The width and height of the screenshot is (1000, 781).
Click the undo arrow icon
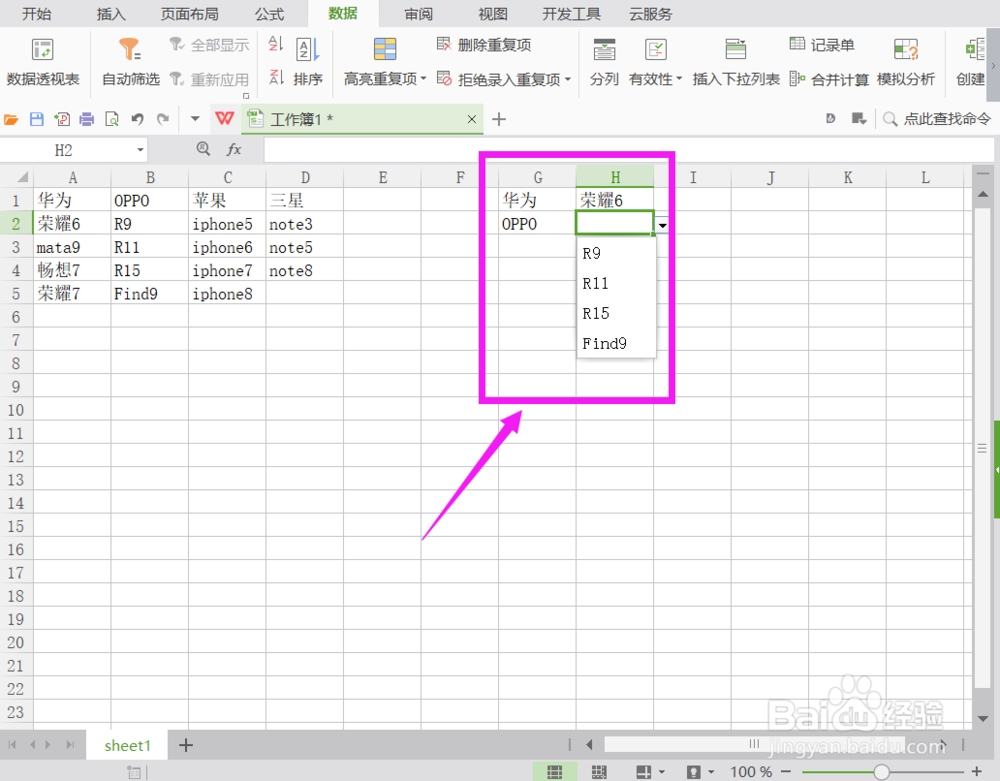tap(137, 119)
